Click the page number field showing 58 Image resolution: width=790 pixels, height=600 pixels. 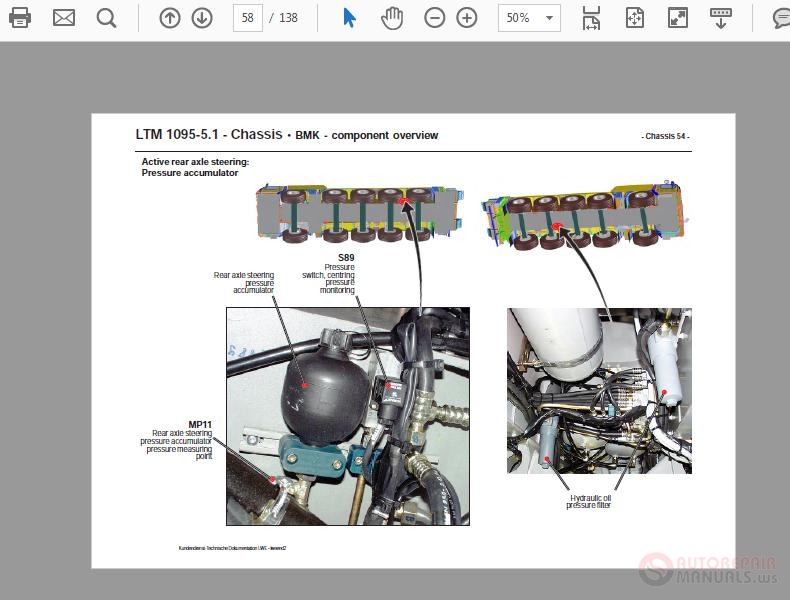tap(247, 18)
